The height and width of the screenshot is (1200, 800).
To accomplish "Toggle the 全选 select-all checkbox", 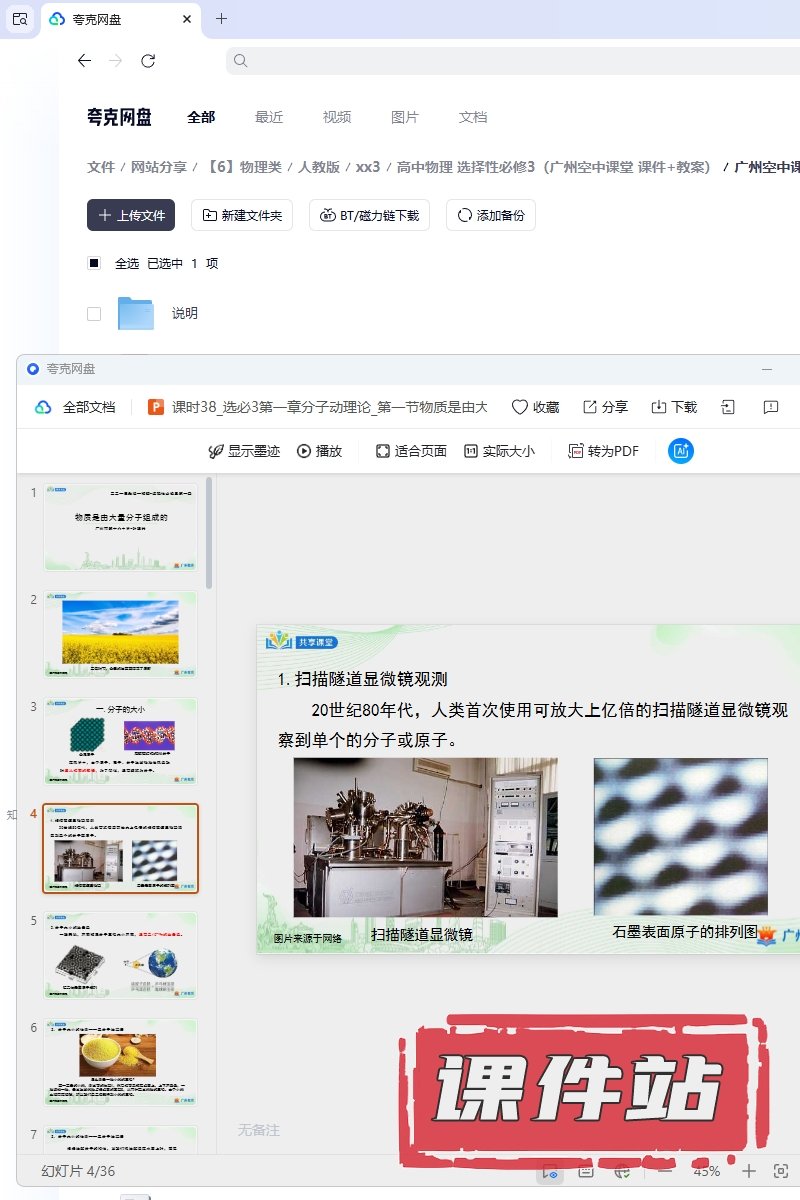I will 94,263.
